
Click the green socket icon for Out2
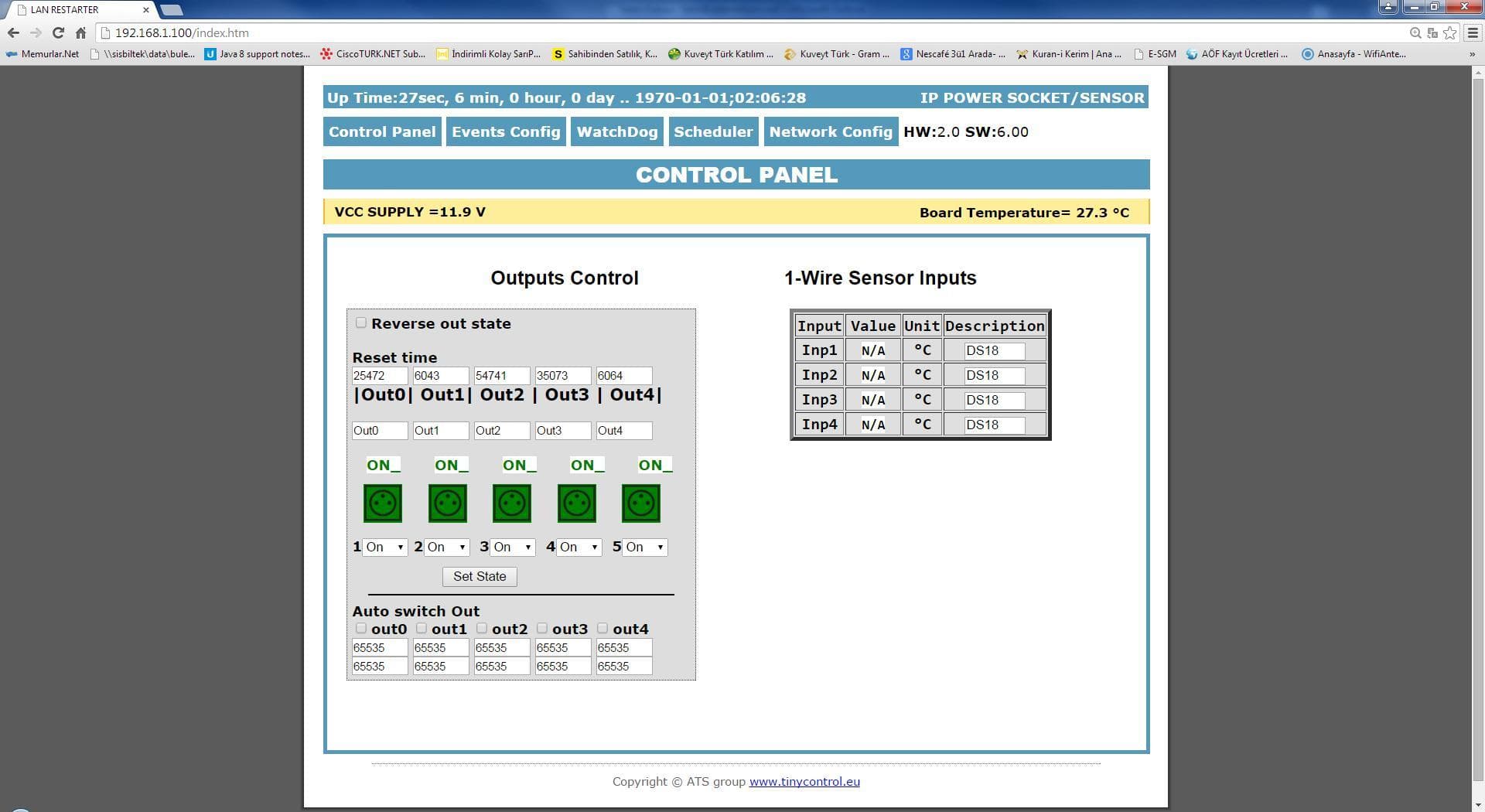tap(512, 503)
